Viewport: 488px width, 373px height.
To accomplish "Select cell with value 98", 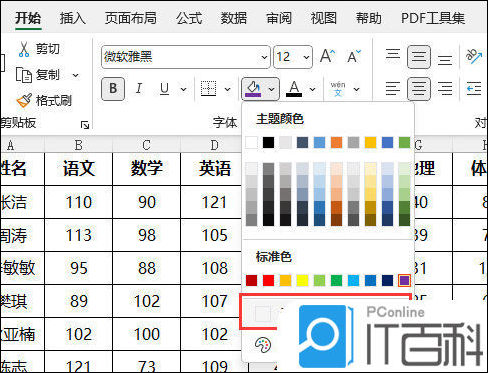I will point(147,235).
